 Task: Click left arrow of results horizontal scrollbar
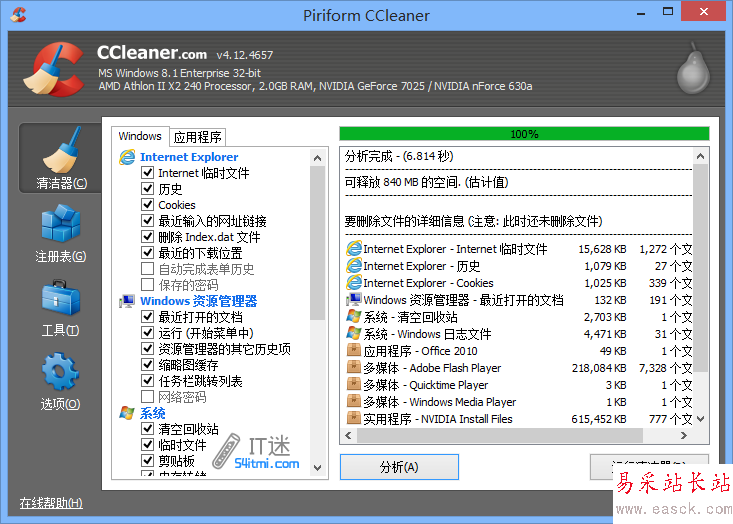(x=348, y=436)
